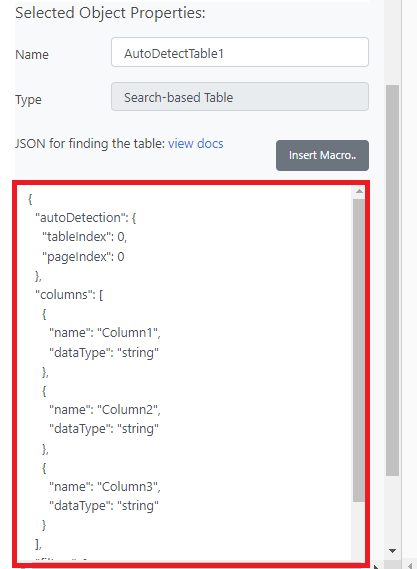The width and height of the screenshot is (417, 569).
Task: Open the view docs link
Action: coord(196,144)
